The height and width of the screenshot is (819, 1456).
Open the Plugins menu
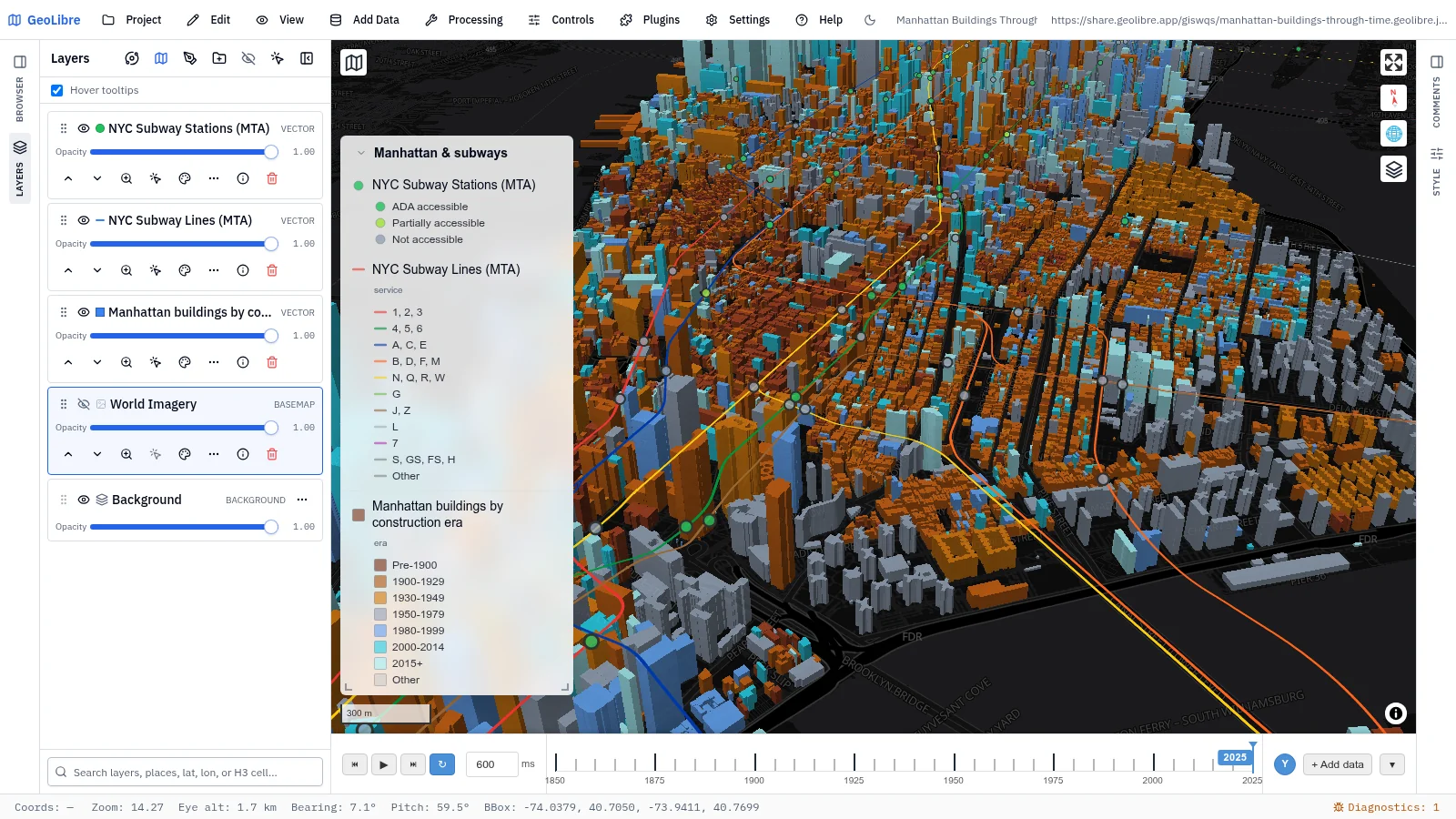pos(650,20)
